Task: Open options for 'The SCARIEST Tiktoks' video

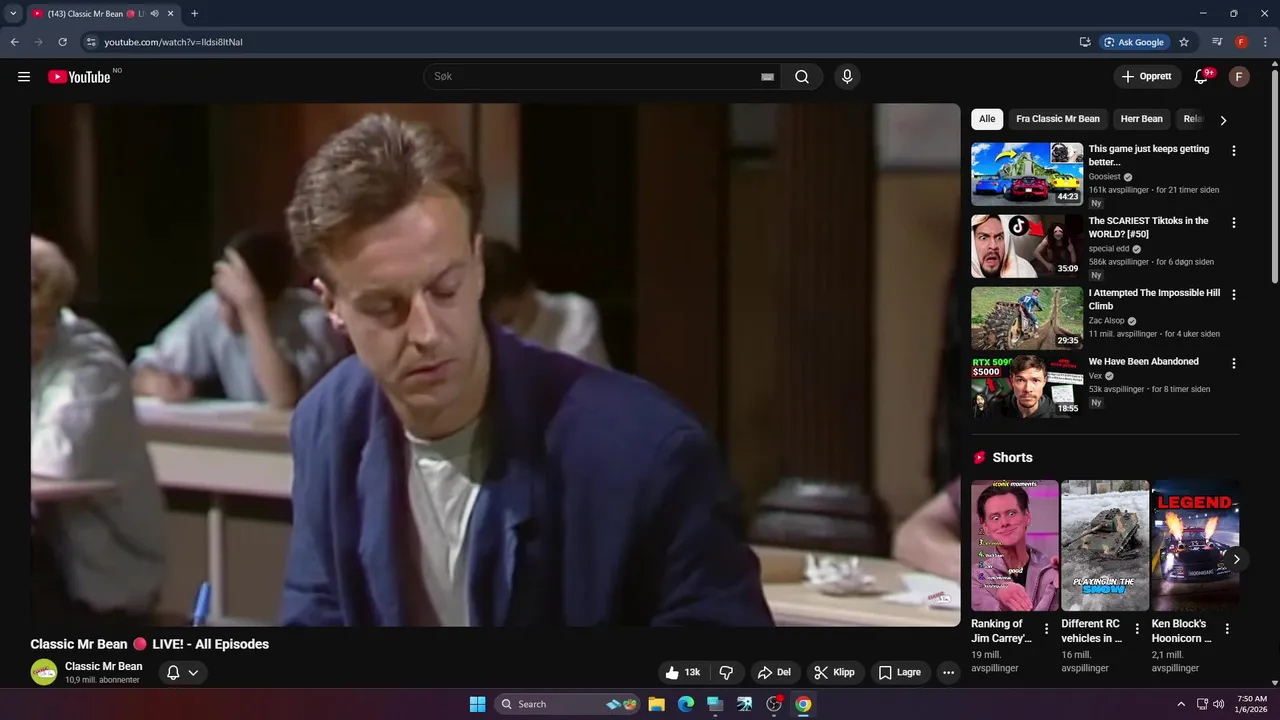Action: (1233, 223)
